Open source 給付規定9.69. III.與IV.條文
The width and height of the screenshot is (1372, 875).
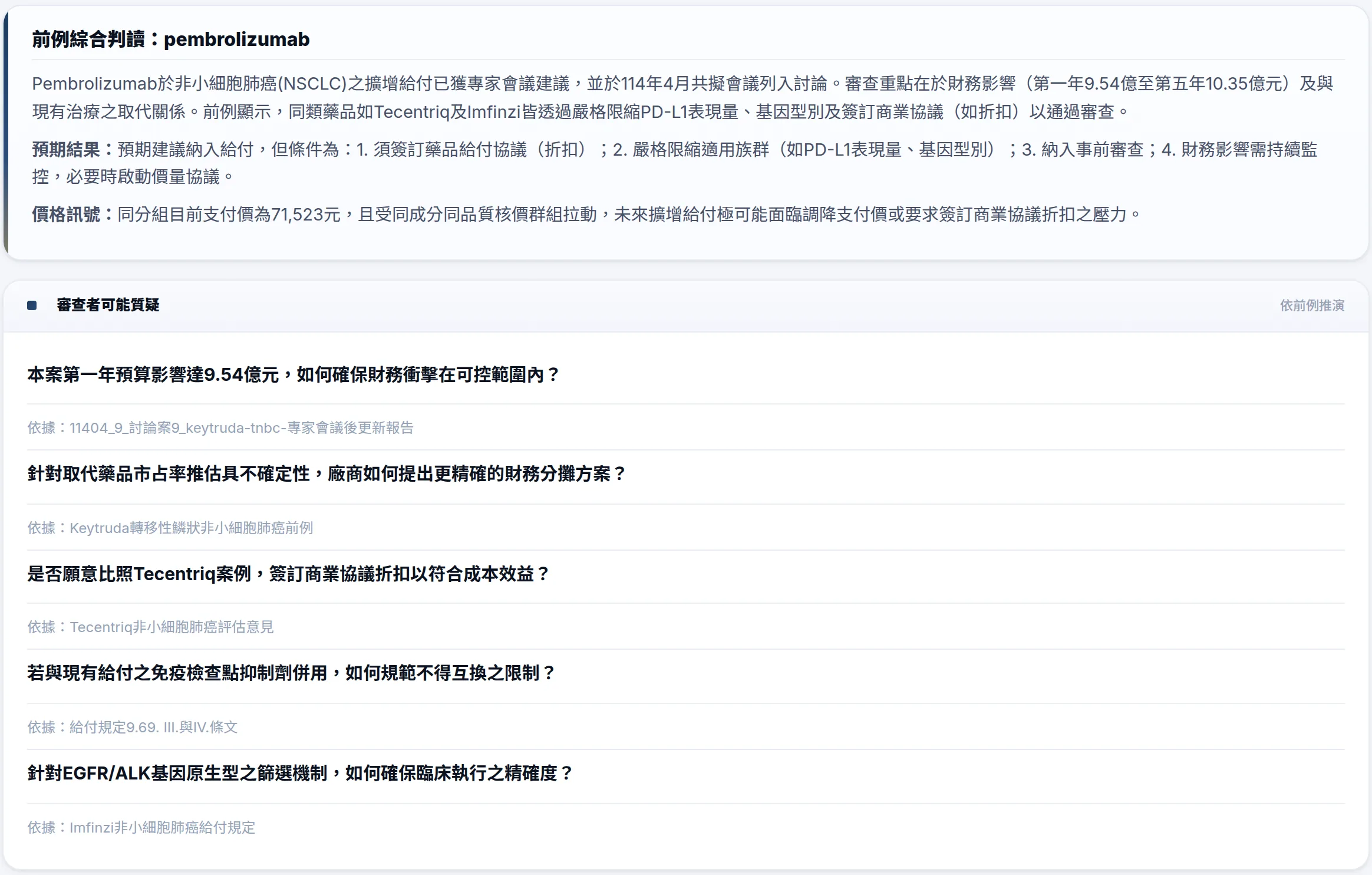pos(133,727)
